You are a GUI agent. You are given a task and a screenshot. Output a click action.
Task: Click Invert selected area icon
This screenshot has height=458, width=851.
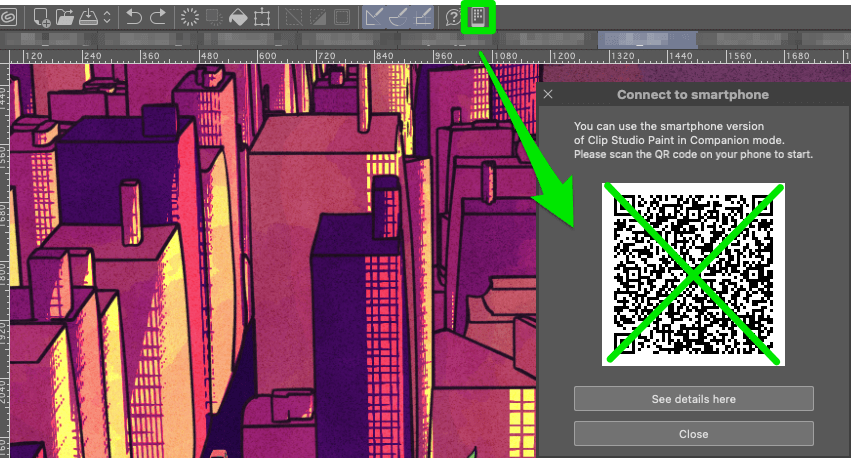click(x=317, y=17)
